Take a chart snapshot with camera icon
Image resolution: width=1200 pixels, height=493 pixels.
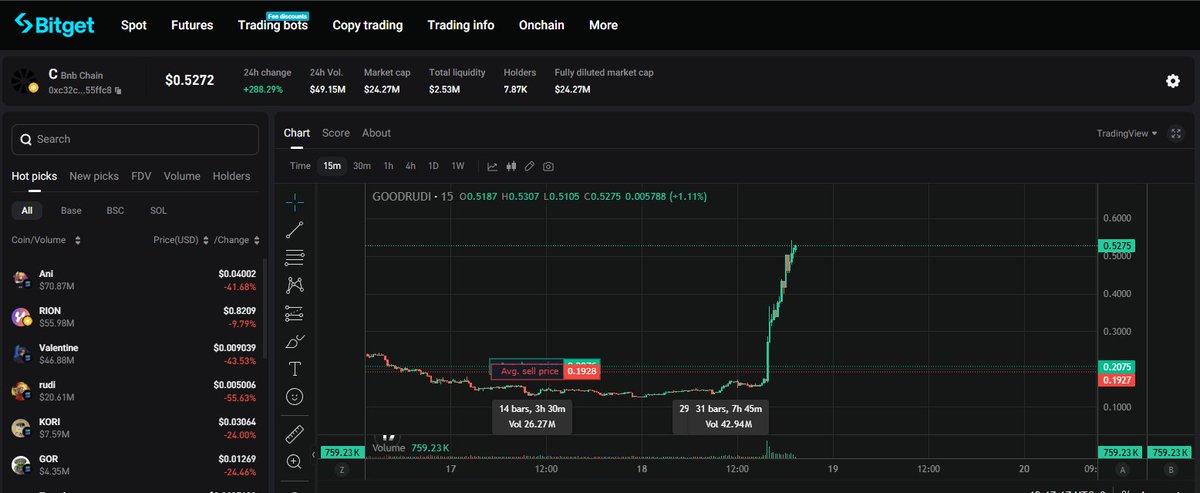pos(548,166)
